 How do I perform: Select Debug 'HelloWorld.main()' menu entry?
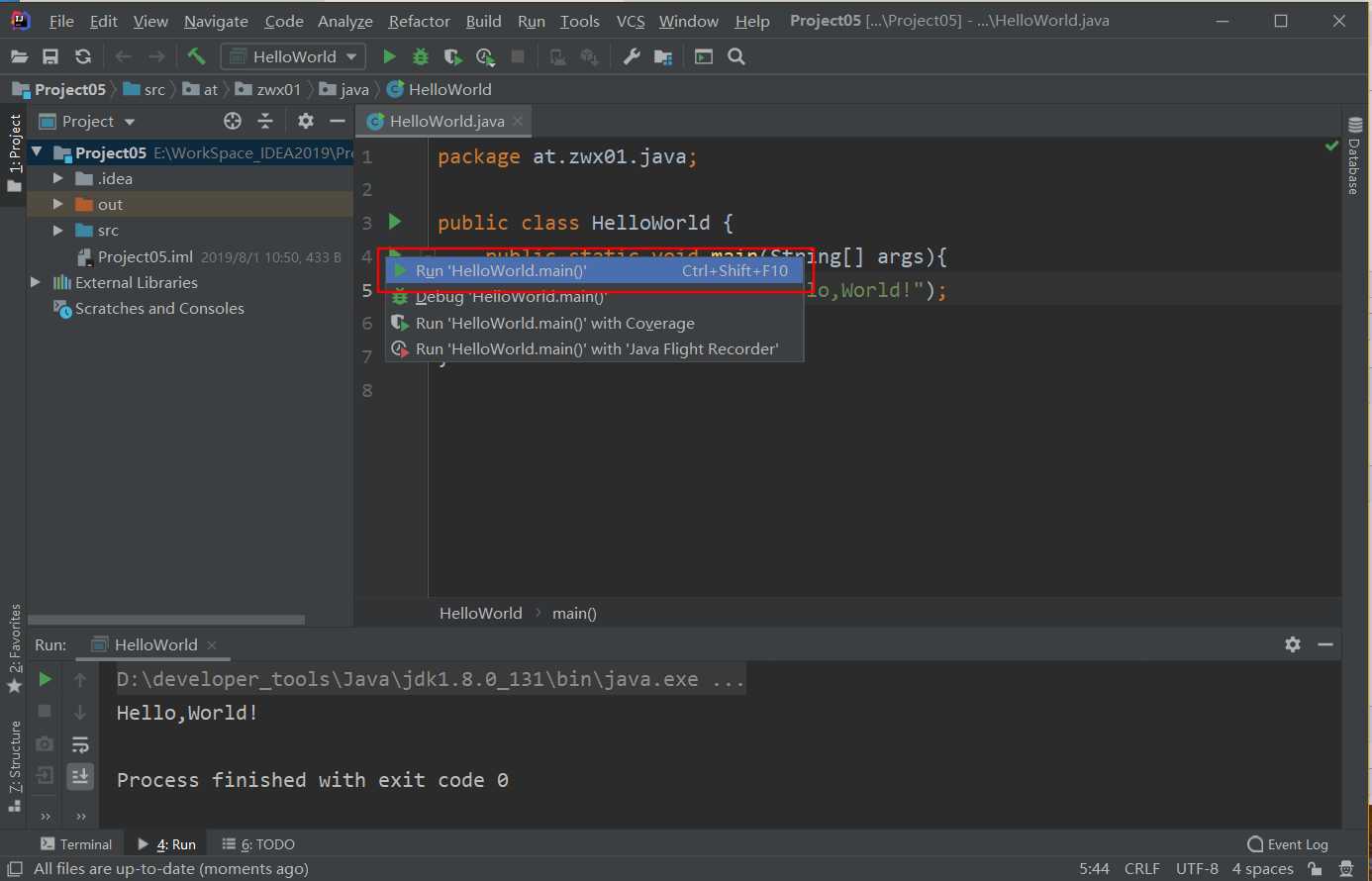[x=594, y=297]
